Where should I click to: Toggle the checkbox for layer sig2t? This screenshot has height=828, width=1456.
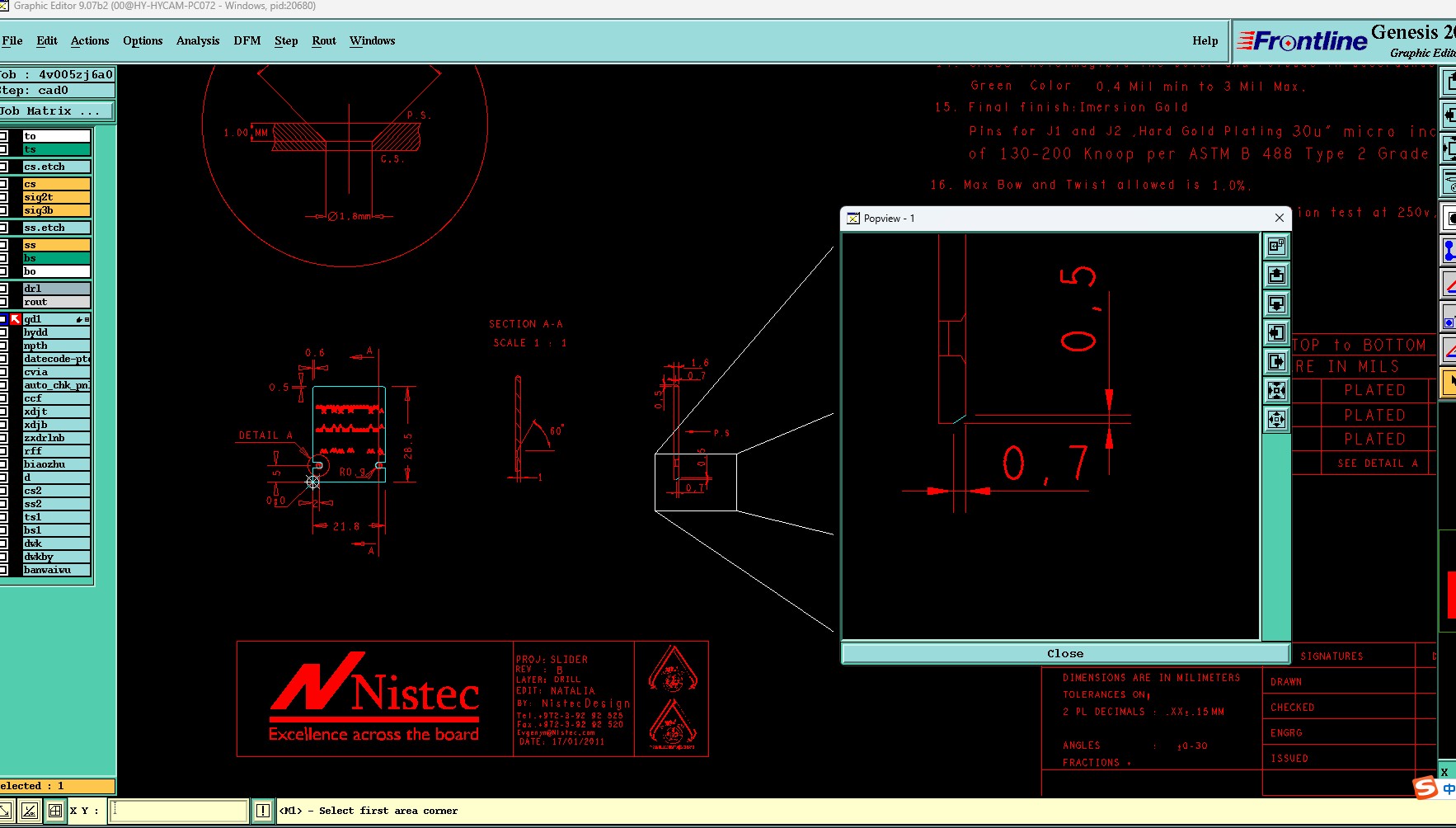(x=3, y=197)
